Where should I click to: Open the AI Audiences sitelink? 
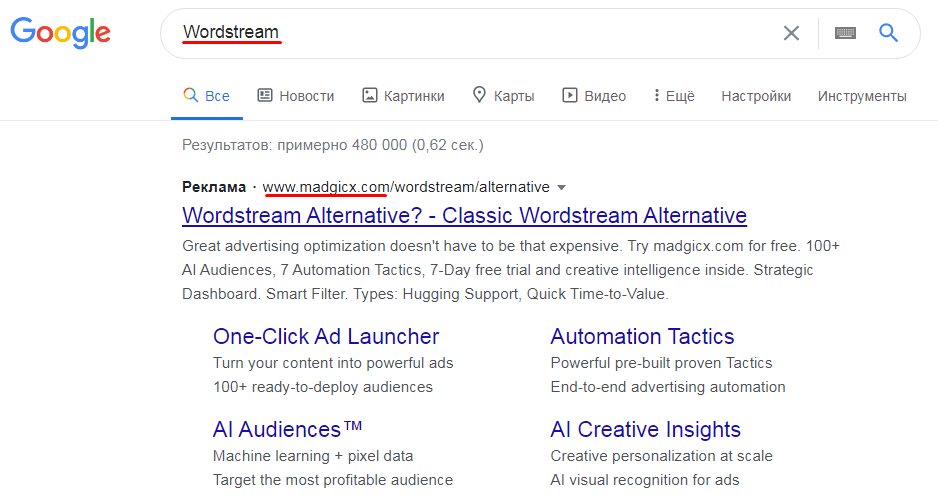click(x=287, y=429)
